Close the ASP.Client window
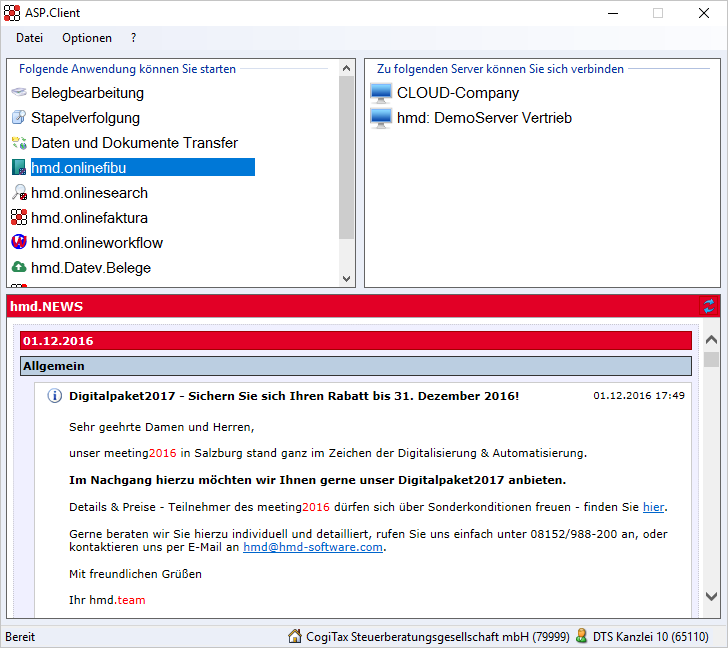The height and width of the screenshot is (648, 728). [x=704, y=13]
